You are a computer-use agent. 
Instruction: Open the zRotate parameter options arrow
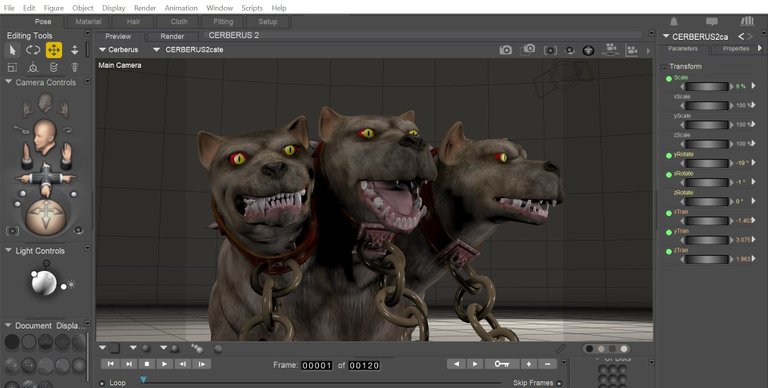point(753,201)
